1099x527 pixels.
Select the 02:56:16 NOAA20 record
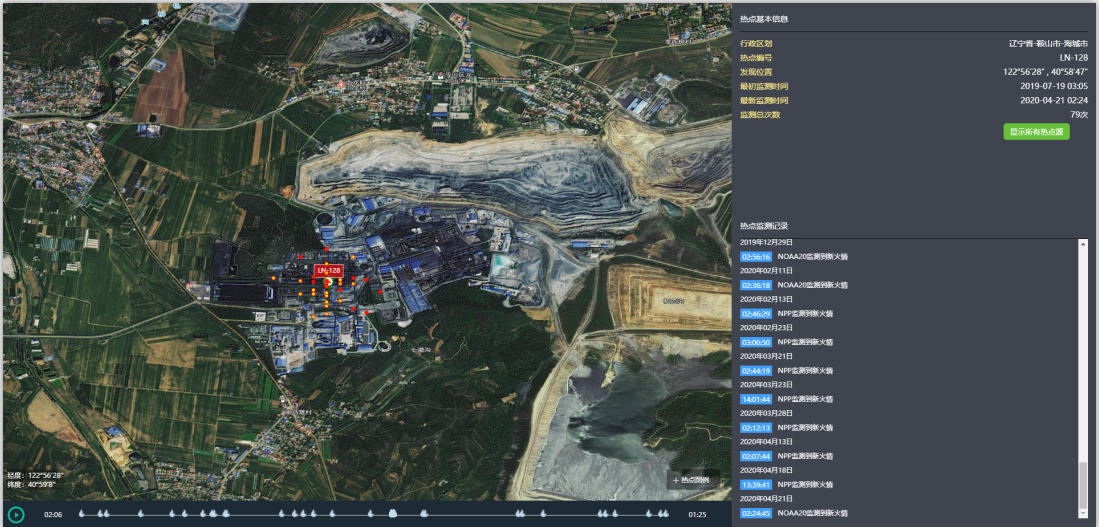click(755, 256)
